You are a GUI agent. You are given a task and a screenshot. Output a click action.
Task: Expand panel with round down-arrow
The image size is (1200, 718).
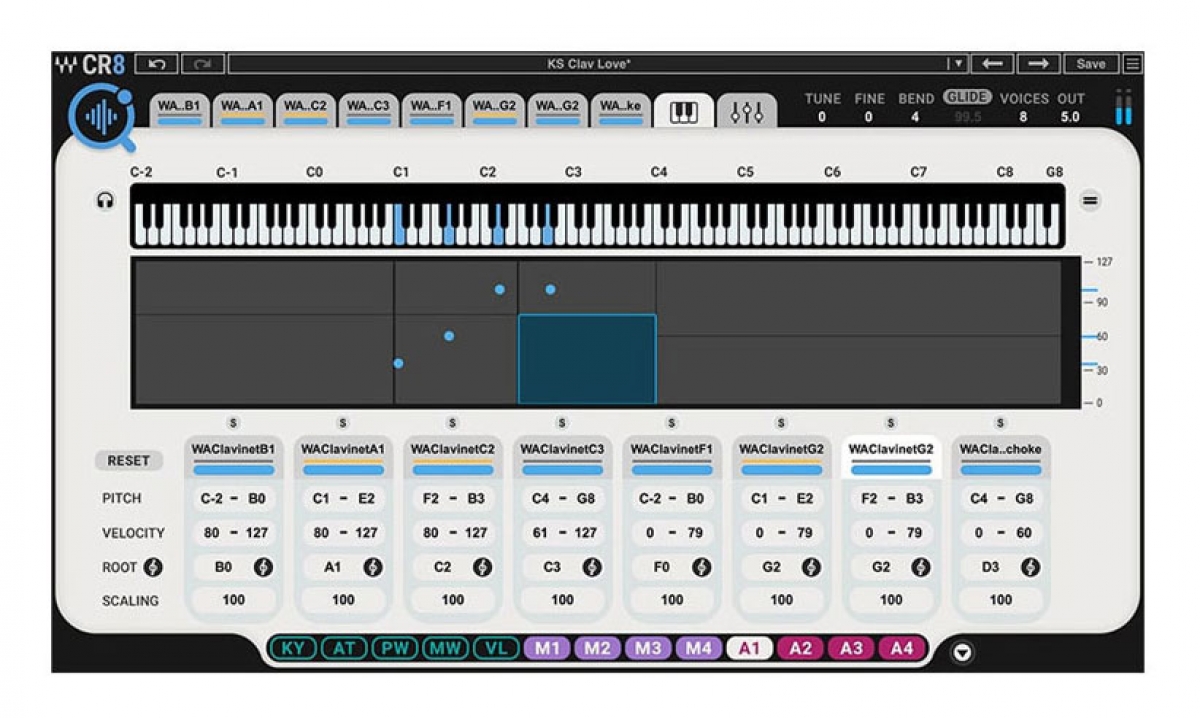963,653
